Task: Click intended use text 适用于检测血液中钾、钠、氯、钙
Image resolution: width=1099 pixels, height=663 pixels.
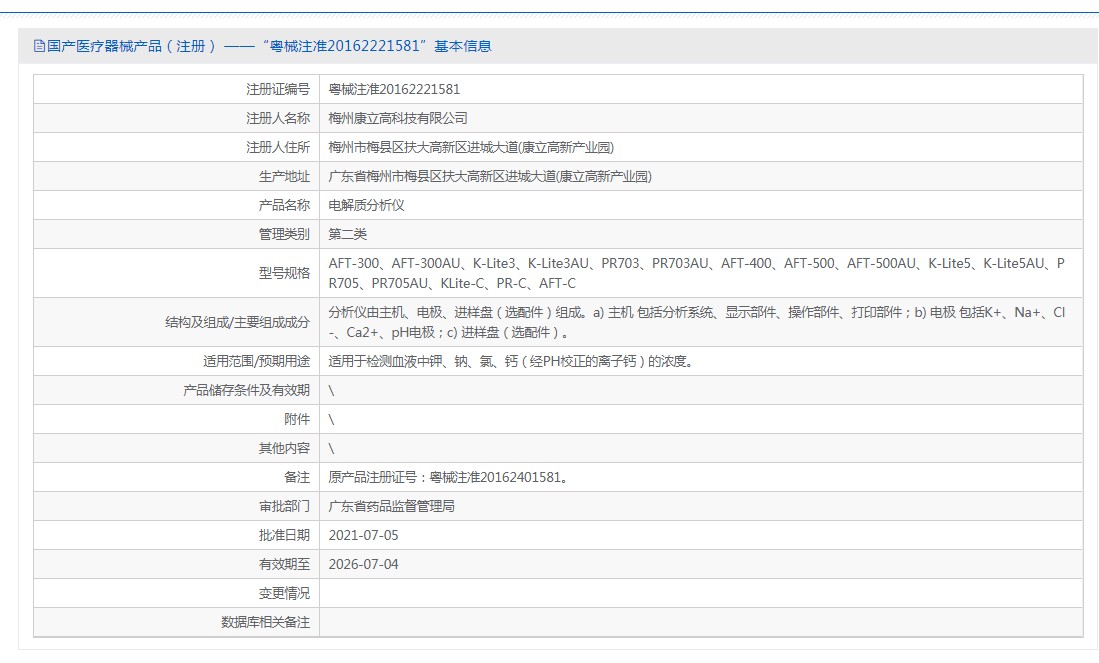Action: (510, 362)
